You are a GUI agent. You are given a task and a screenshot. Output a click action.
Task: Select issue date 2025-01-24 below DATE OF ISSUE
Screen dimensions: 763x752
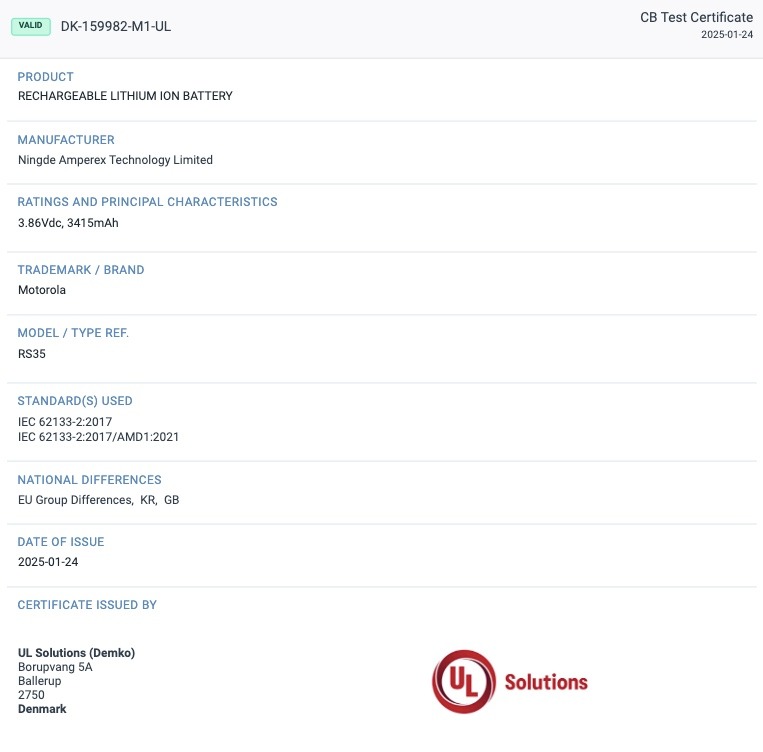[x=48, y=562]
